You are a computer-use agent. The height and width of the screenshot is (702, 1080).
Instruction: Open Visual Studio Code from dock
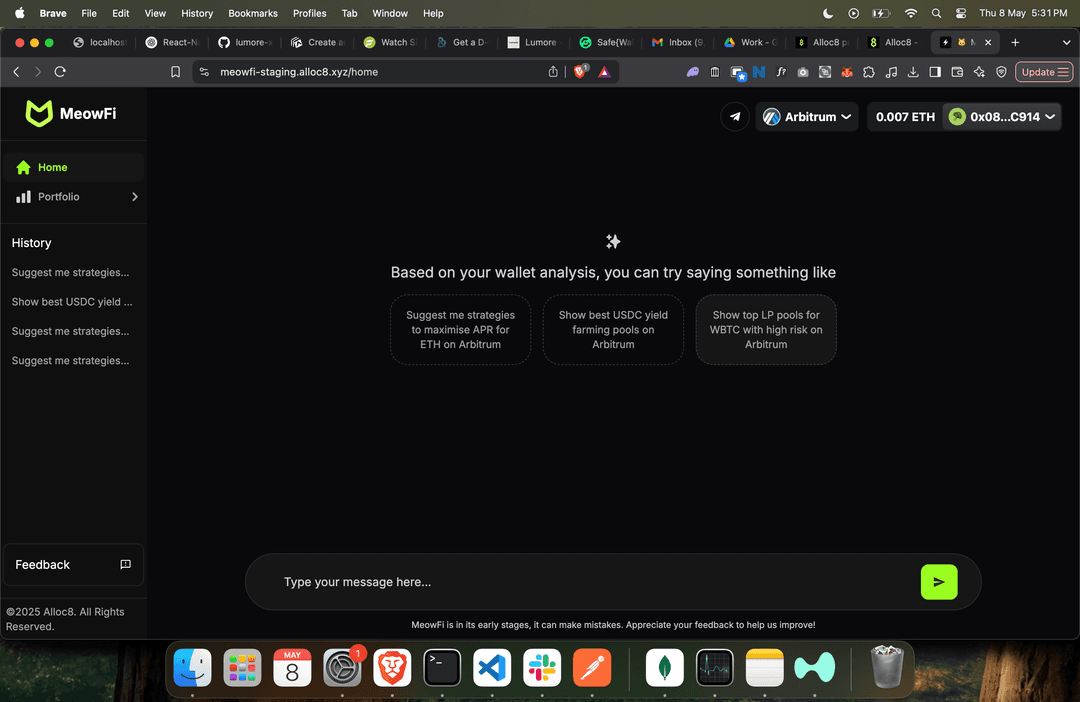[x=492, y=667]
